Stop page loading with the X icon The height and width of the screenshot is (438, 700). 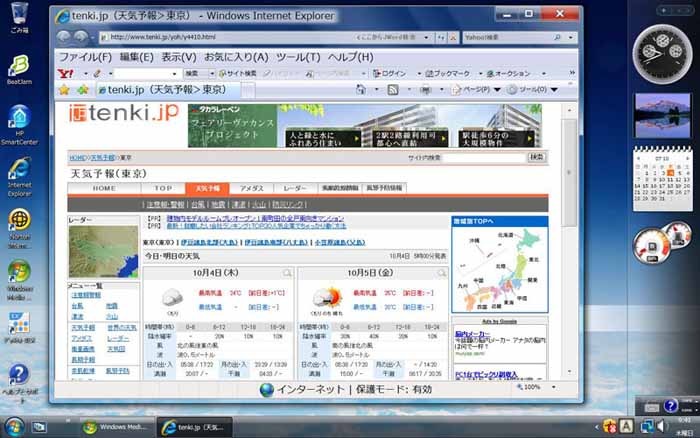(453, 38)
